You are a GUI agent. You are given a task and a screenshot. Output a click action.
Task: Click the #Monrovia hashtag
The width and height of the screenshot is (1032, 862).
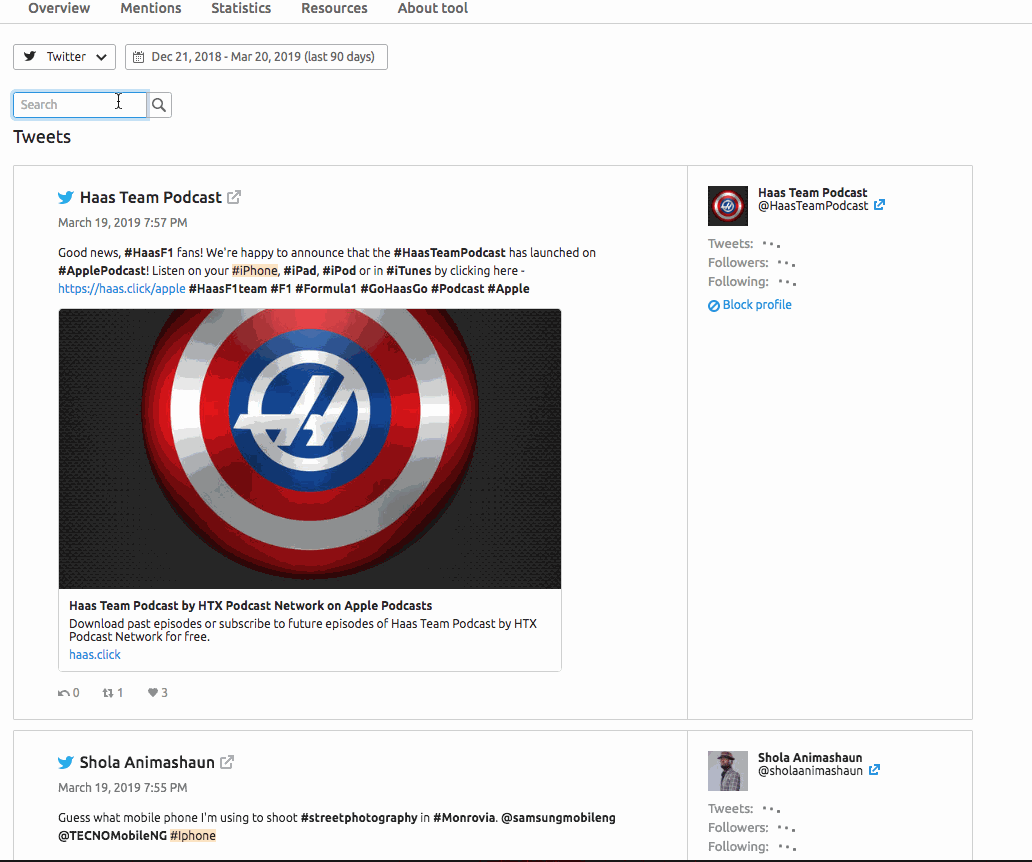pos(464,818)
